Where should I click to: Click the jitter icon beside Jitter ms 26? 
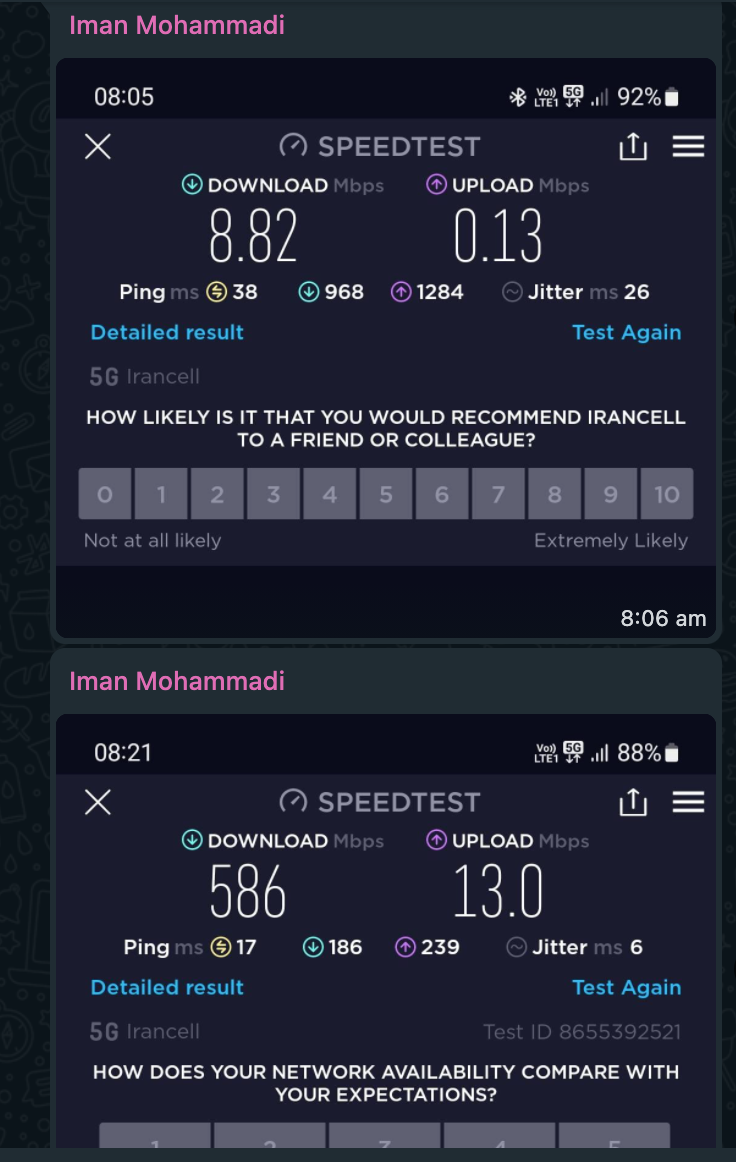(x=512, y=292)
